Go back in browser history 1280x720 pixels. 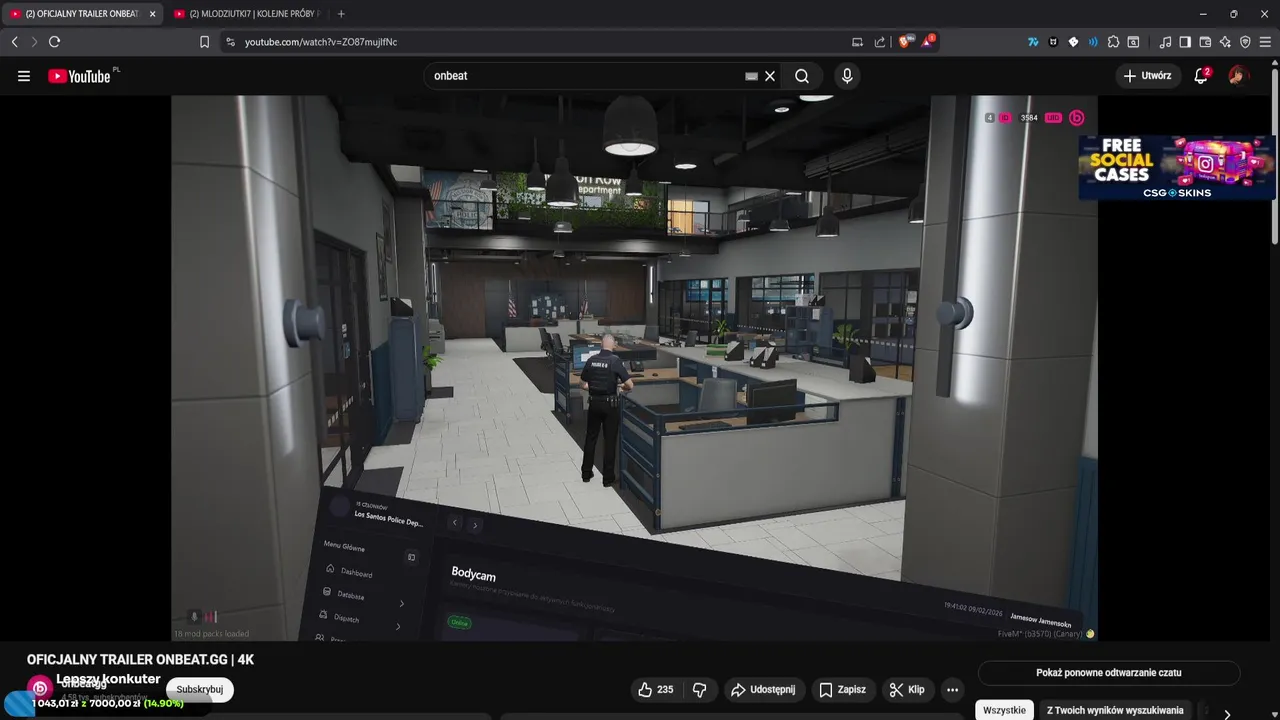(x=14, y=42)
